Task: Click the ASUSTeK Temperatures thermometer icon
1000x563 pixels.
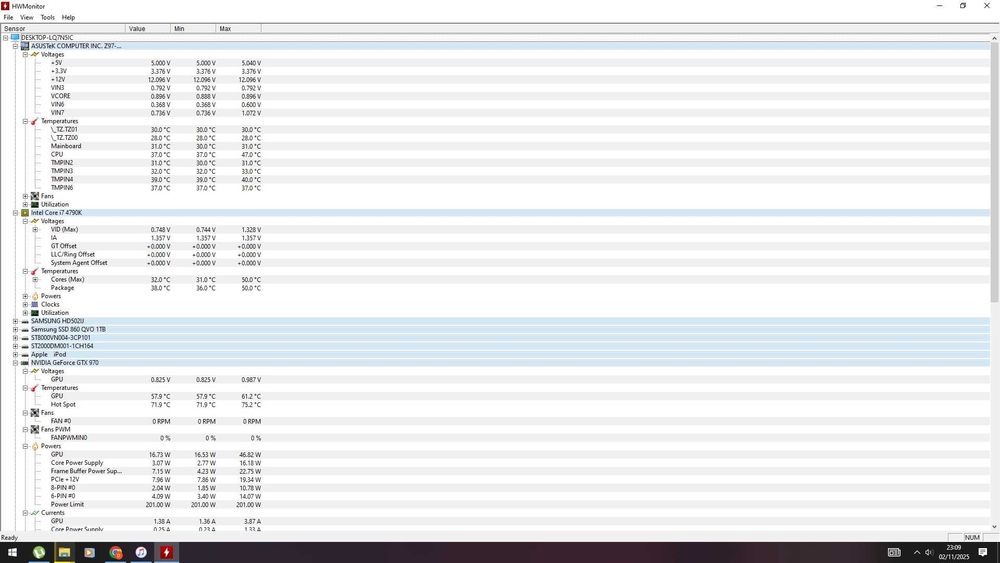Action: [x=35, y=121]
